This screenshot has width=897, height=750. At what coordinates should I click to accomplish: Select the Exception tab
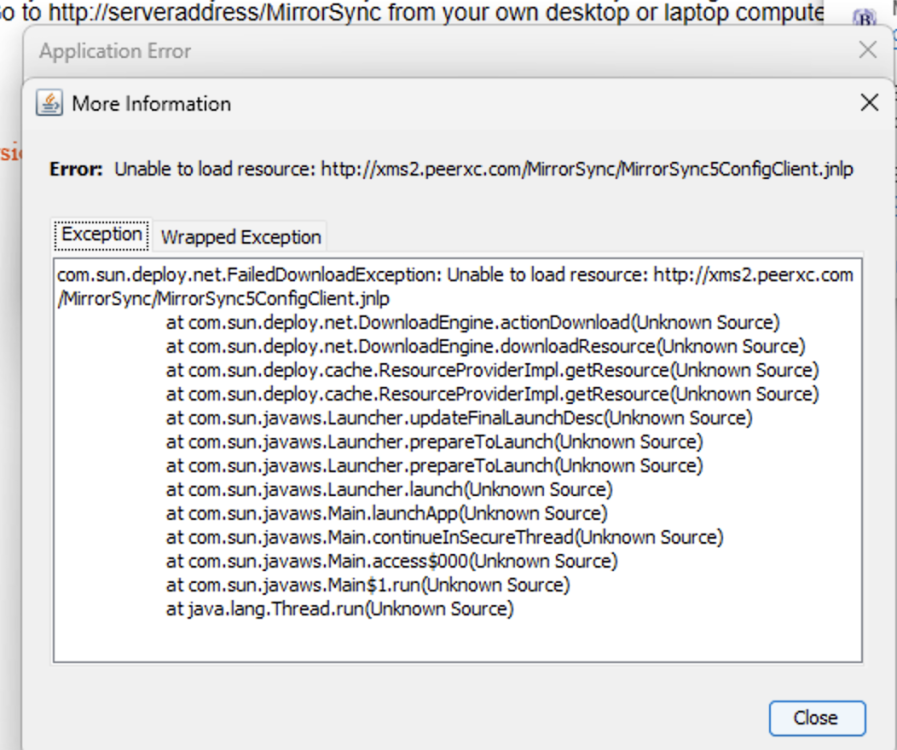(x=100, y=233)
